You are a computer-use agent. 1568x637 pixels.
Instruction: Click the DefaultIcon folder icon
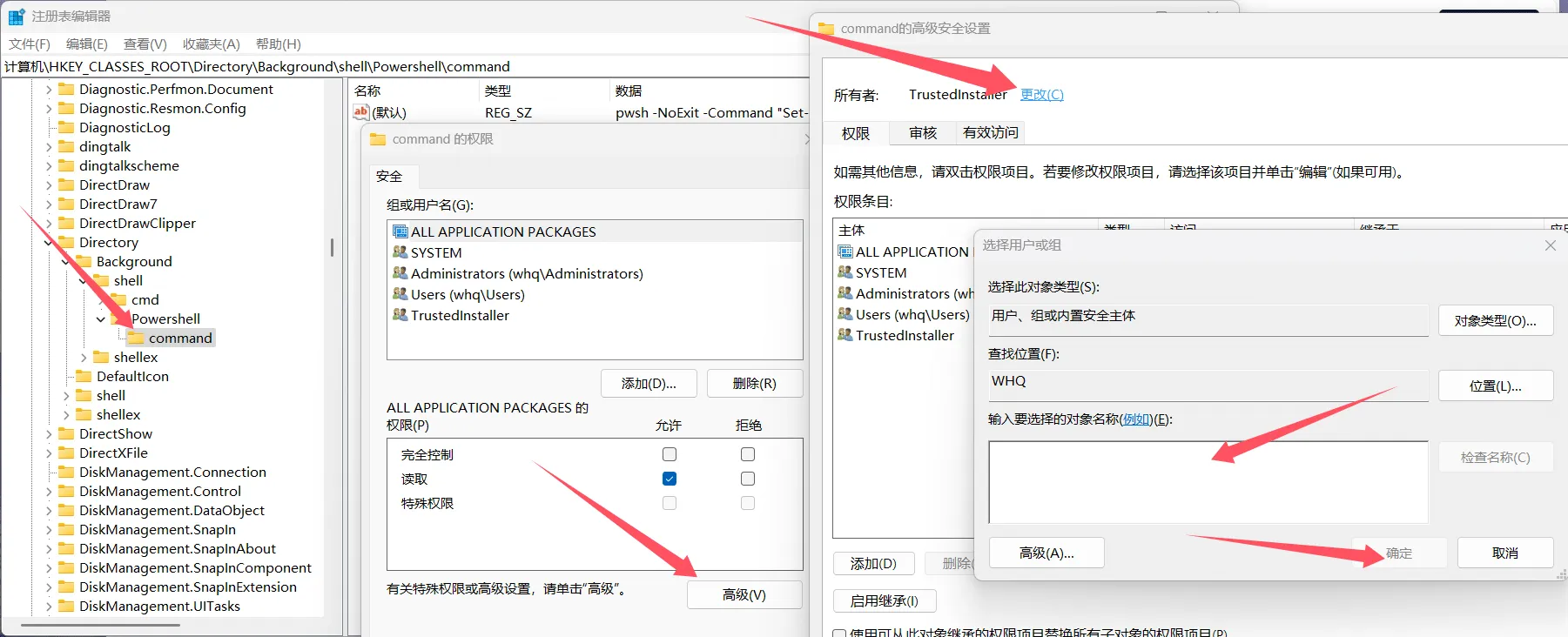point(84,376)
